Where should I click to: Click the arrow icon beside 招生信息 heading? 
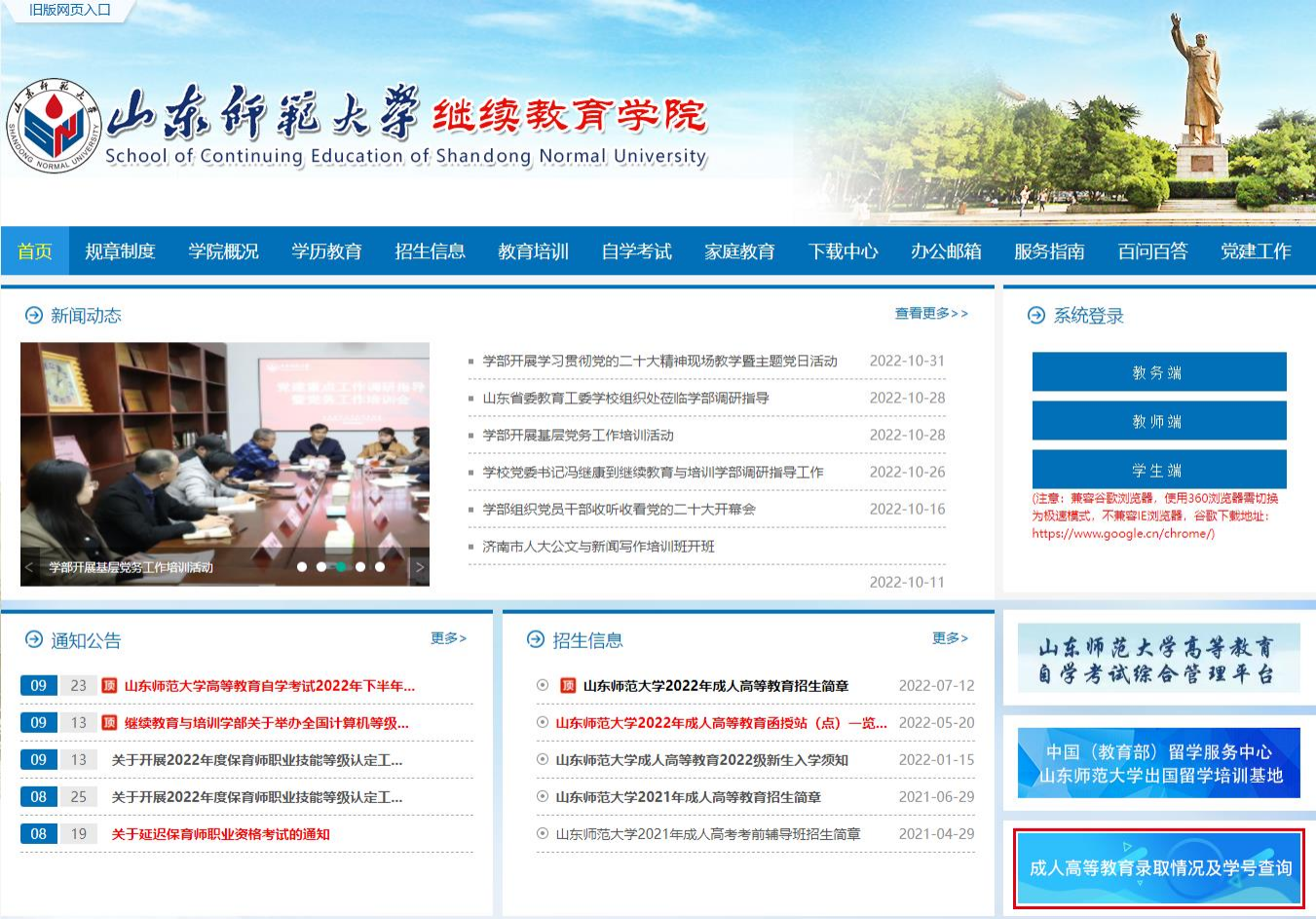tap(536, 640)
